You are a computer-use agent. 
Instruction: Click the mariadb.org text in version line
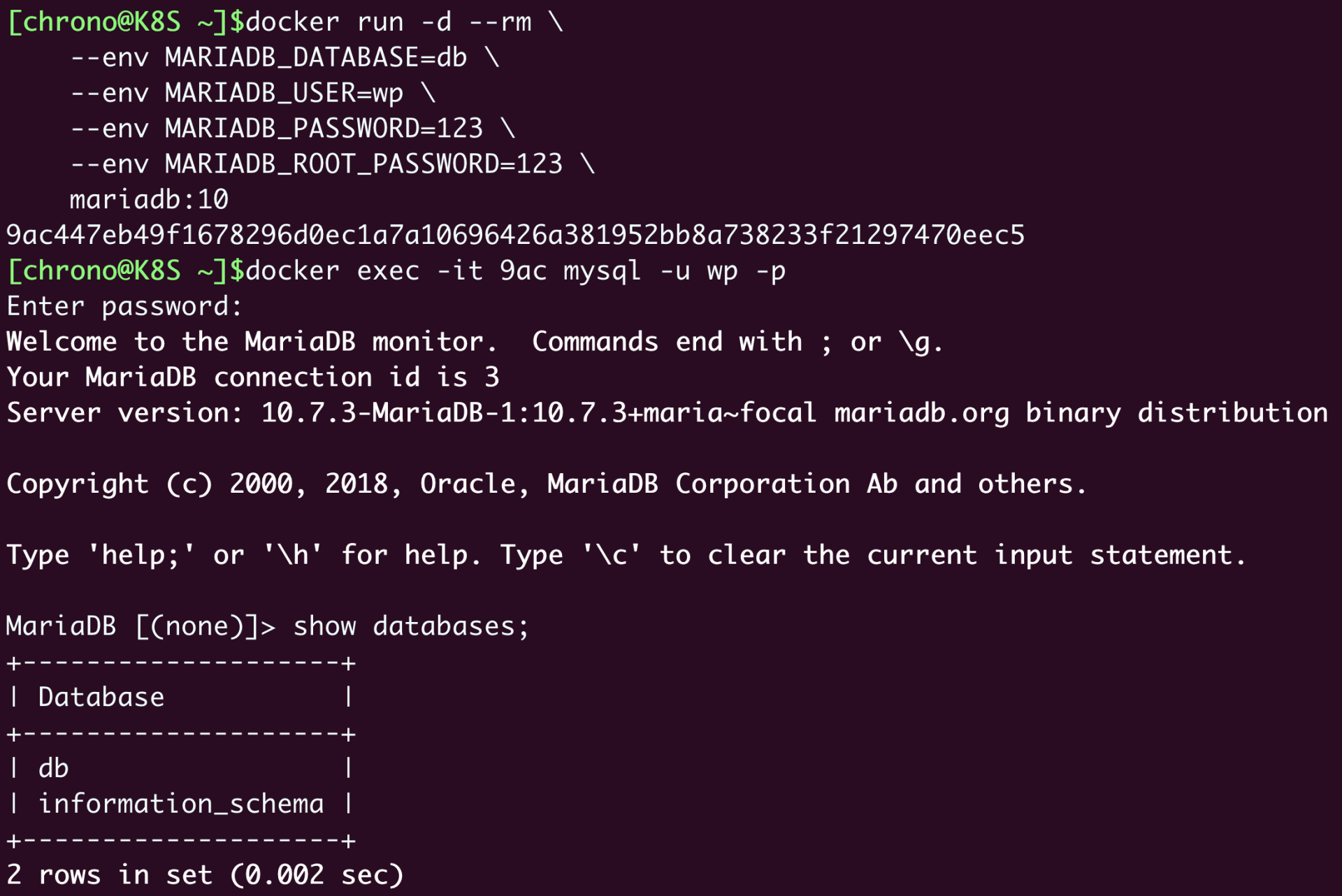(921, 414)
